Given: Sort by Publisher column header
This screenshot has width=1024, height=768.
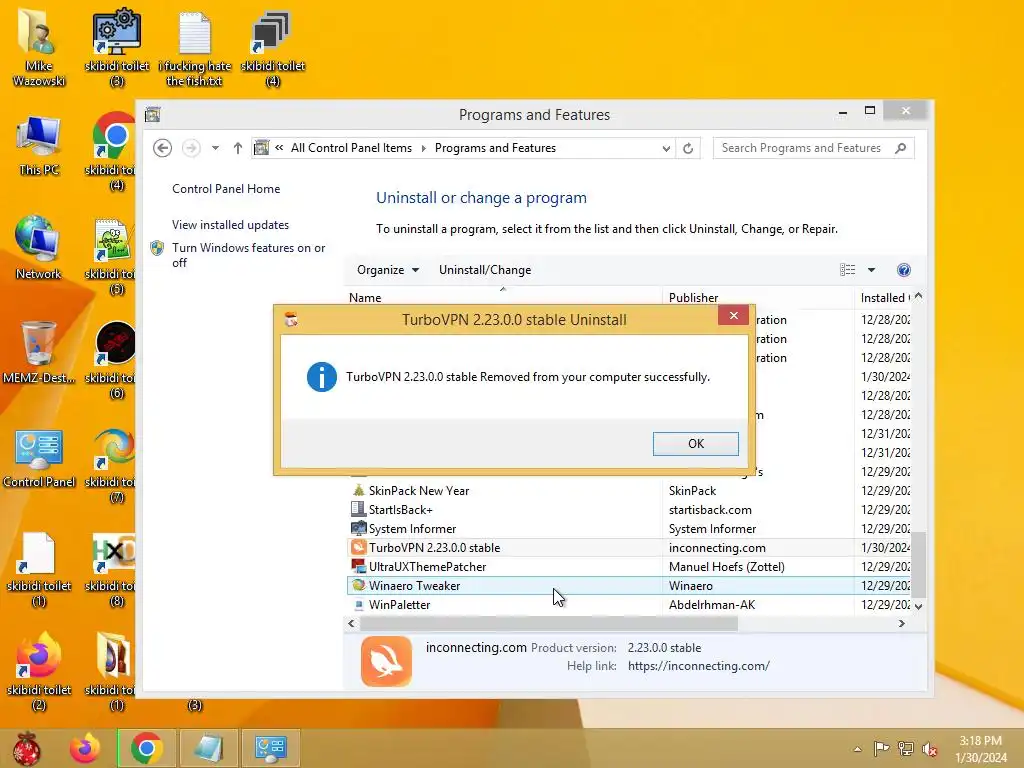Looking at the screenshot, I should point(693,298).
